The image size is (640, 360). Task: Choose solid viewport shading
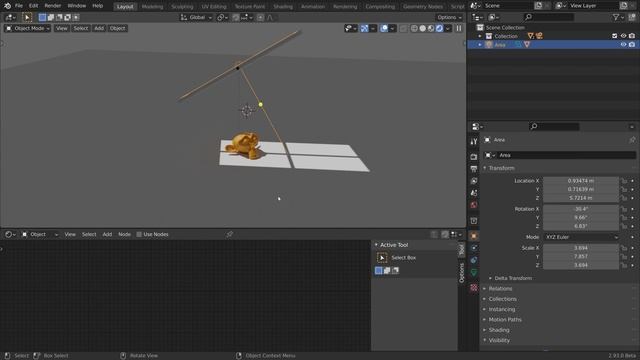tap(422, 28)
